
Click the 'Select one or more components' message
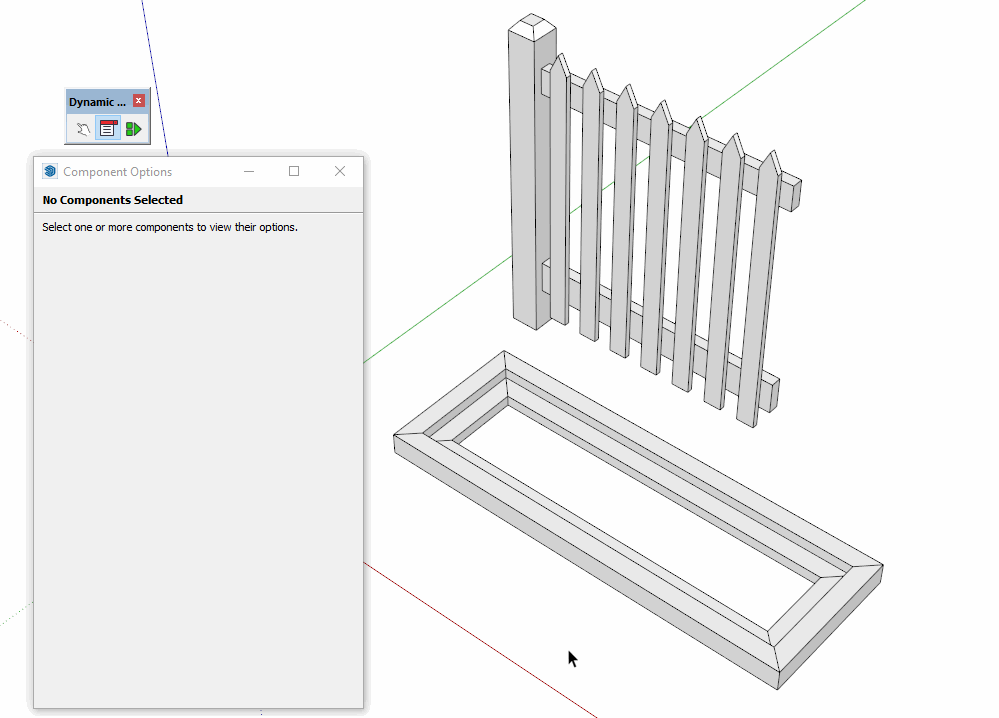(170, 227)
